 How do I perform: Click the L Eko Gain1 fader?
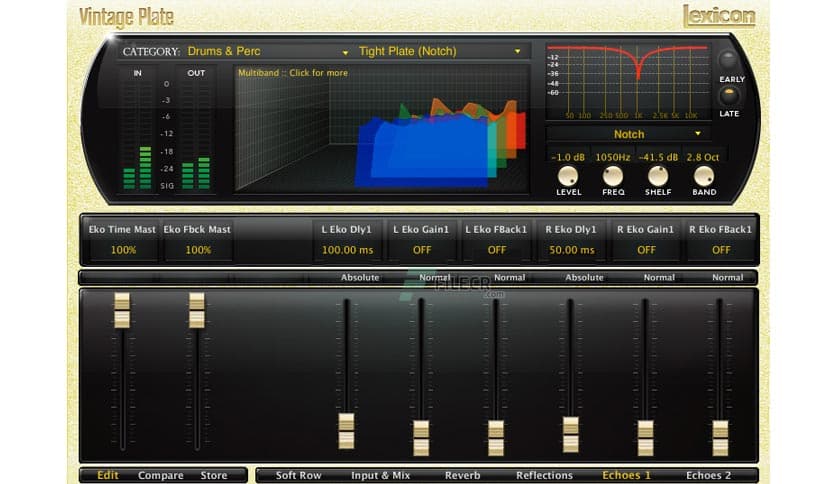[x=421, y=438]
